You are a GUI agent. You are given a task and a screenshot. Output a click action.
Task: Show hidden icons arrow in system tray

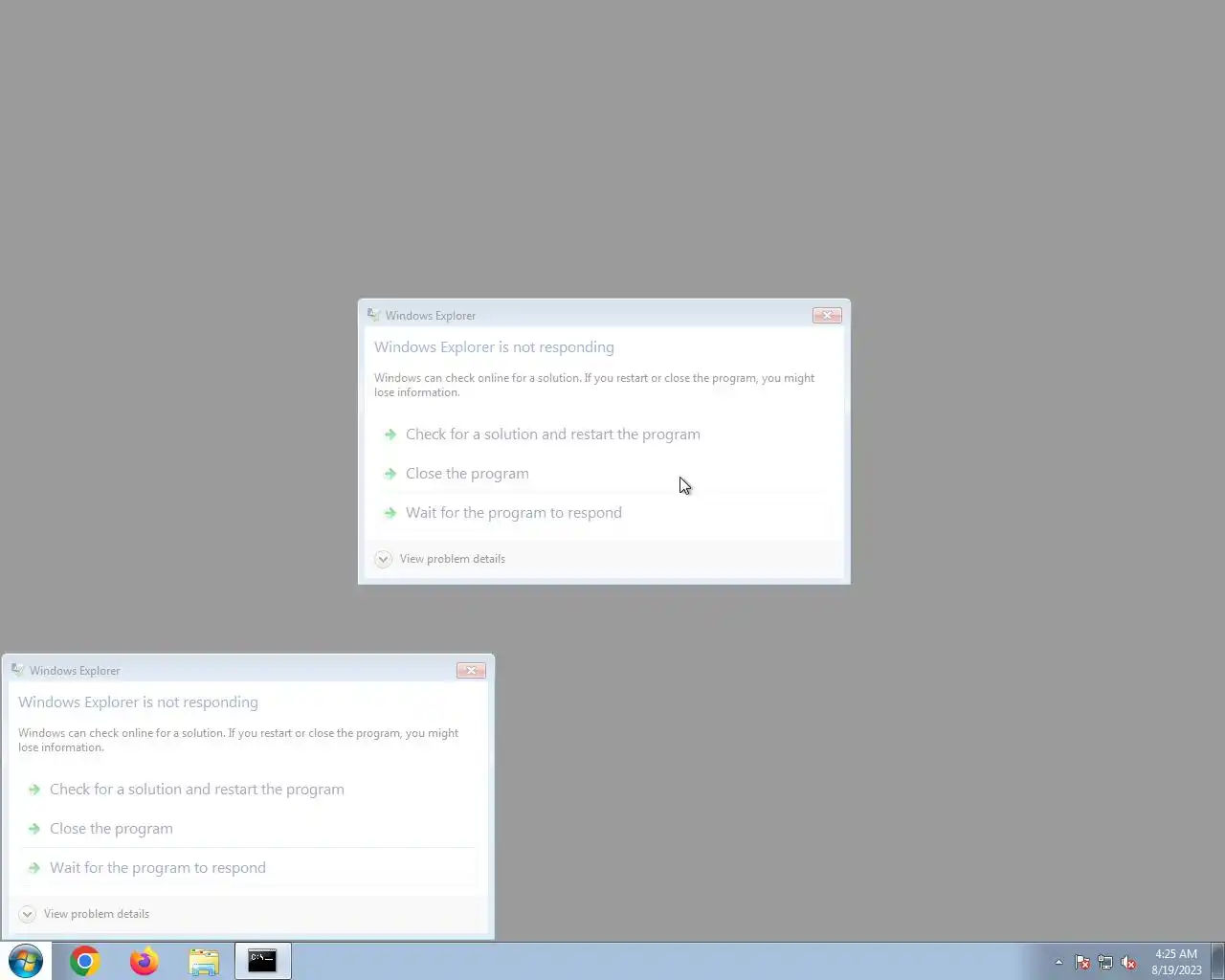[x=1058, y=962]
